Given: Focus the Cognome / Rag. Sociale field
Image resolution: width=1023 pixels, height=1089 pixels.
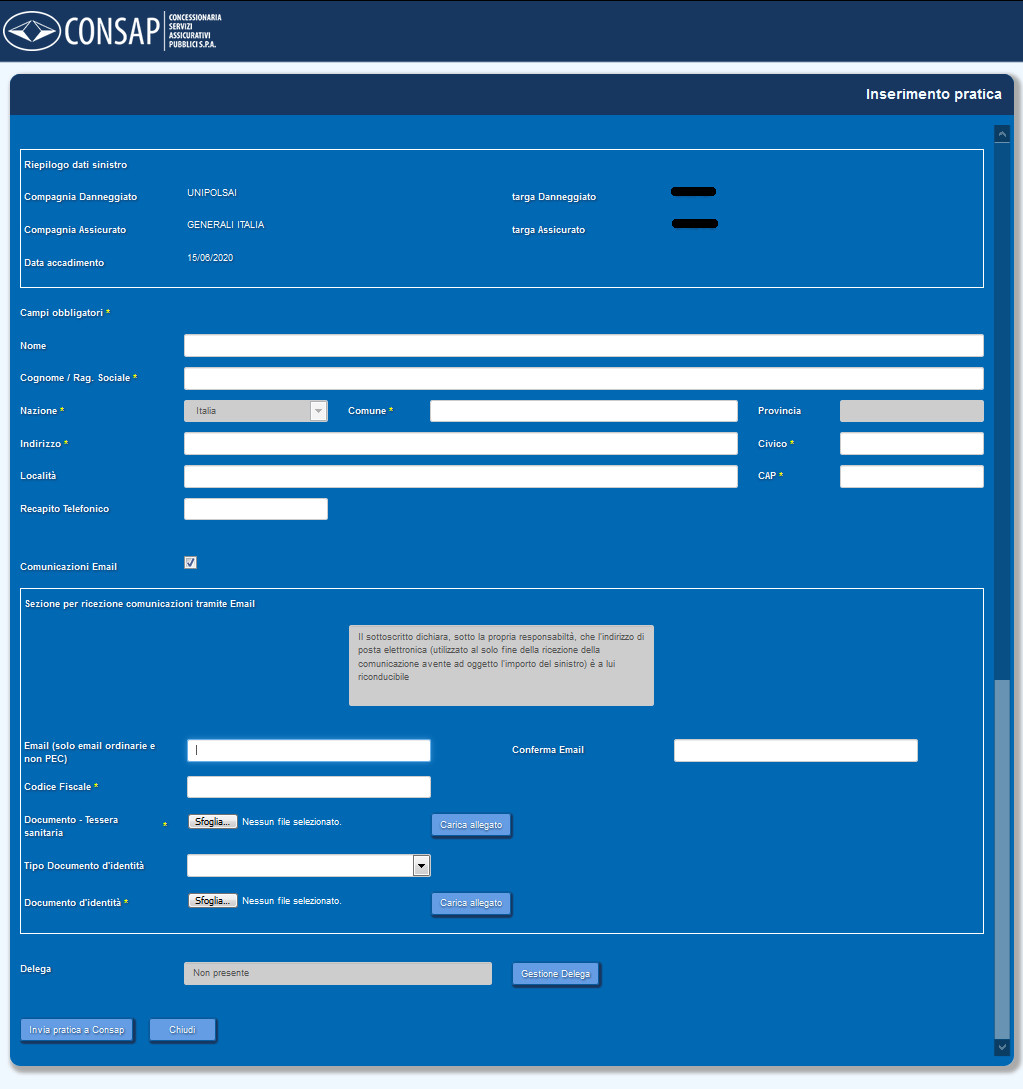Looking at the screenshot, I should click(583, 378).
